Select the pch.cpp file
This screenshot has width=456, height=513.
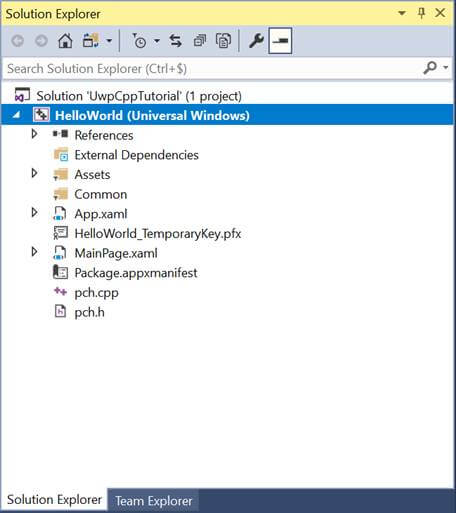tap(96, 293)
